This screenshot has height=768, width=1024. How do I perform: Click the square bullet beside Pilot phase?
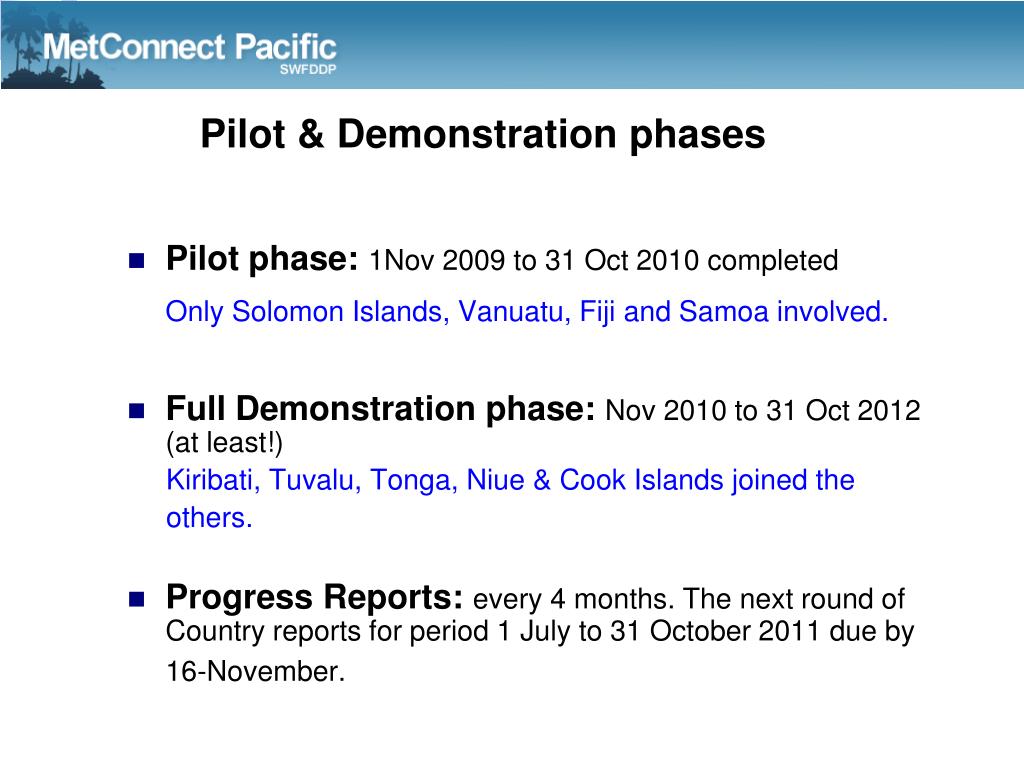tap(136, 261)
